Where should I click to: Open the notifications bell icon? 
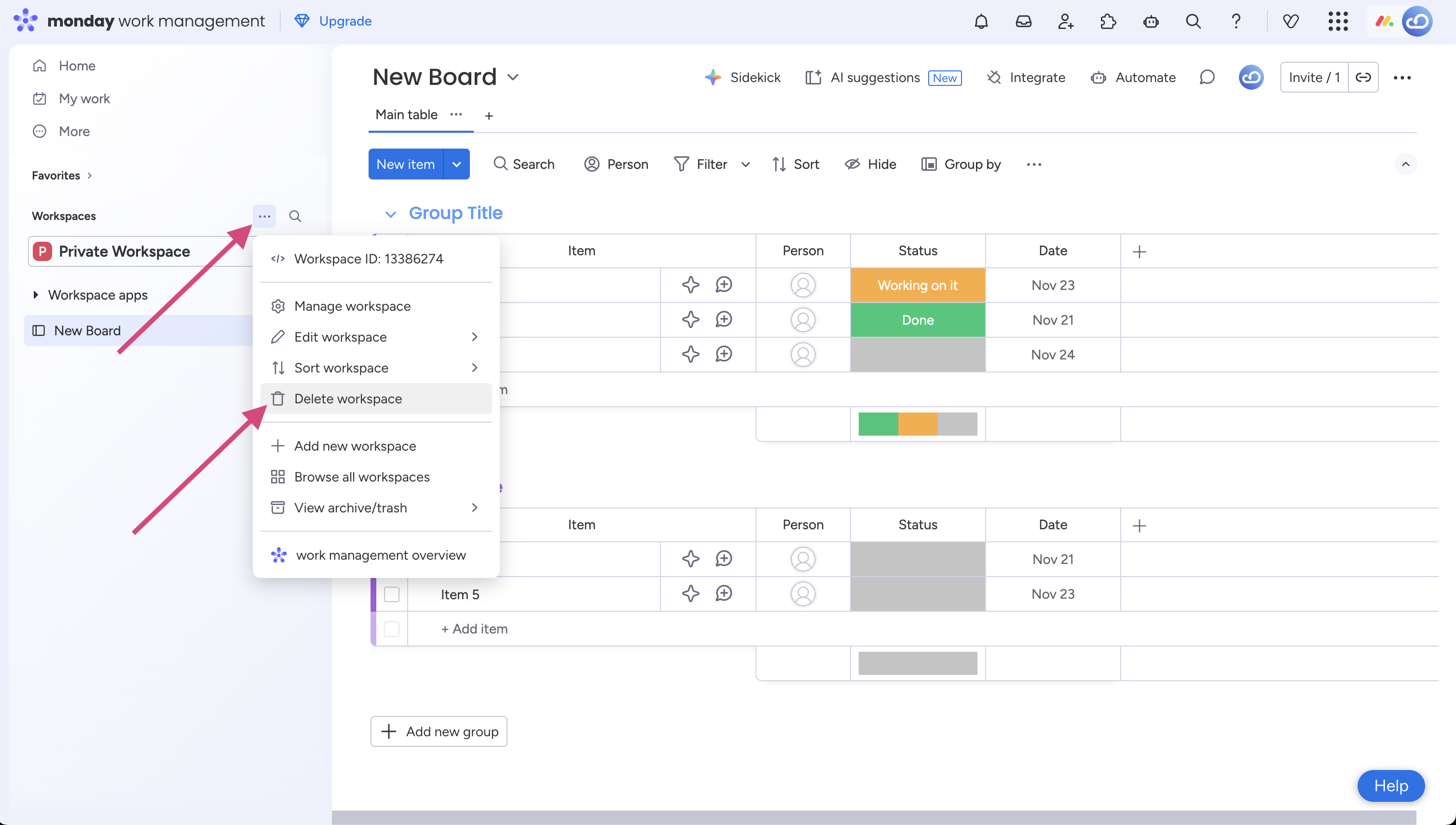pyautogui.click(x=981, y=22)
